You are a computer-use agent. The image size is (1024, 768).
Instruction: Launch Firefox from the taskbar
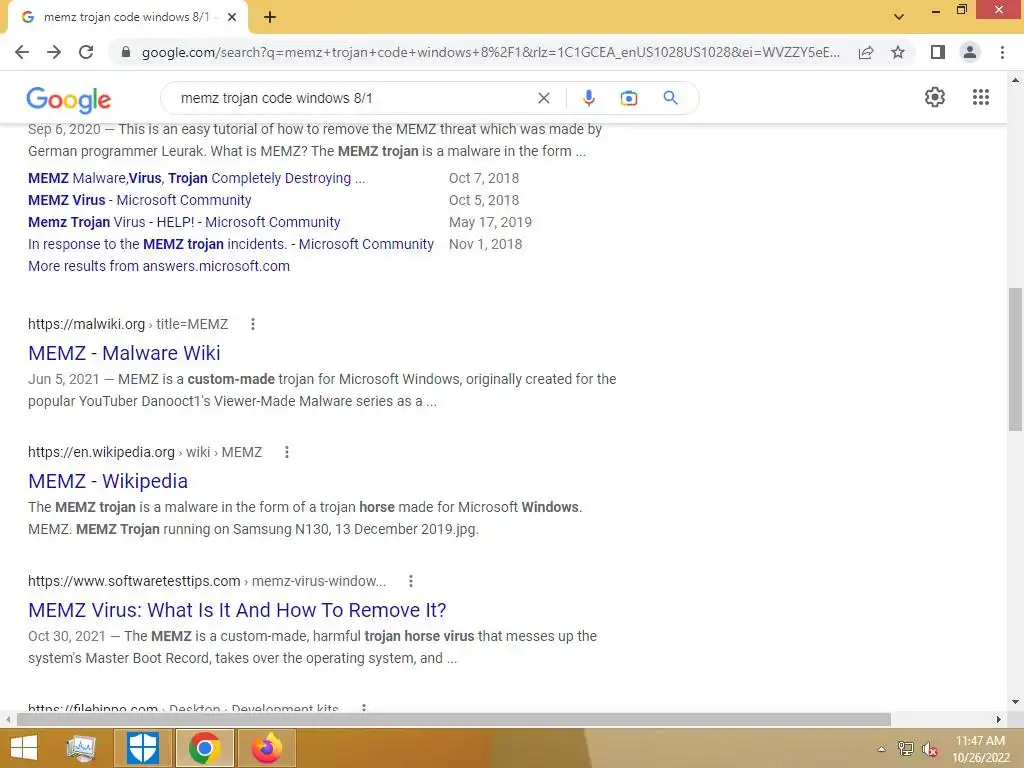[266, 748]
